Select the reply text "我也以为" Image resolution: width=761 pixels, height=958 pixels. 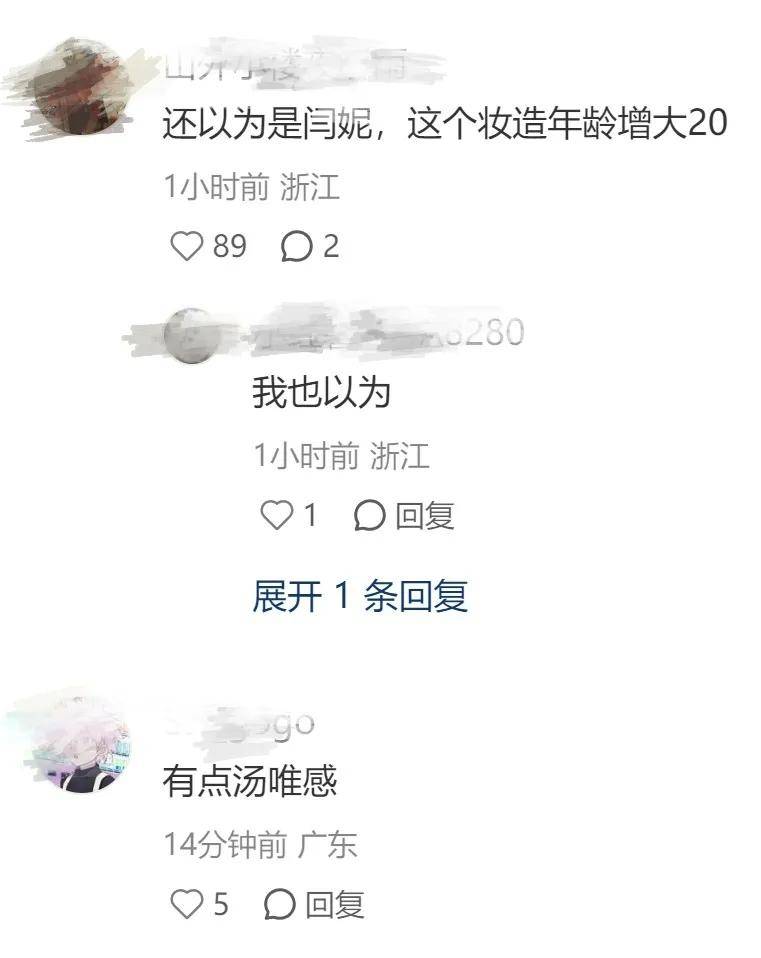322,392
